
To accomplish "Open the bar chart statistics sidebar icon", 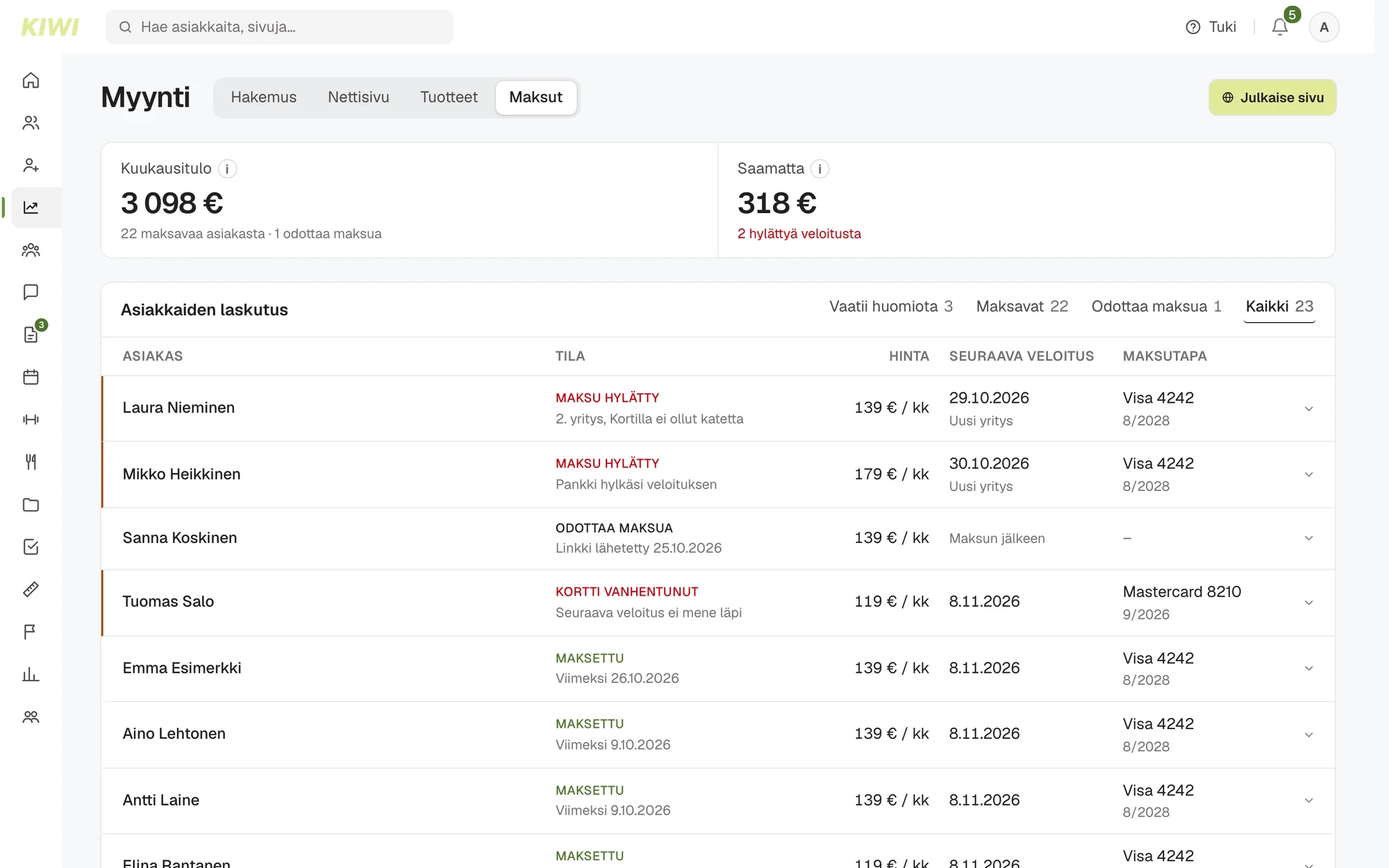I will point(31,674).
